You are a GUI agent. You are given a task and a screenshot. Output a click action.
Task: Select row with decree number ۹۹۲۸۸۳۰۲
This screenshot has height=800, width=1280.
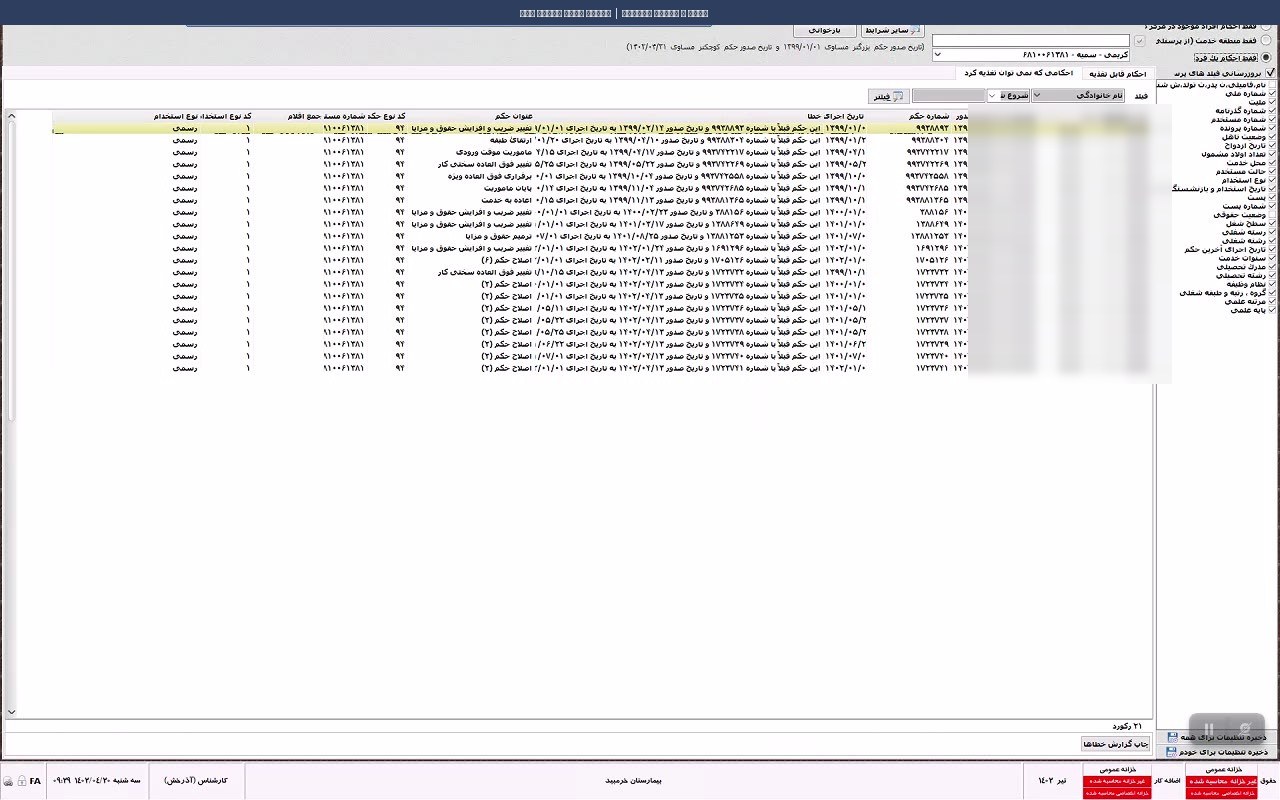pyautogui.click(x=600, y=140)
